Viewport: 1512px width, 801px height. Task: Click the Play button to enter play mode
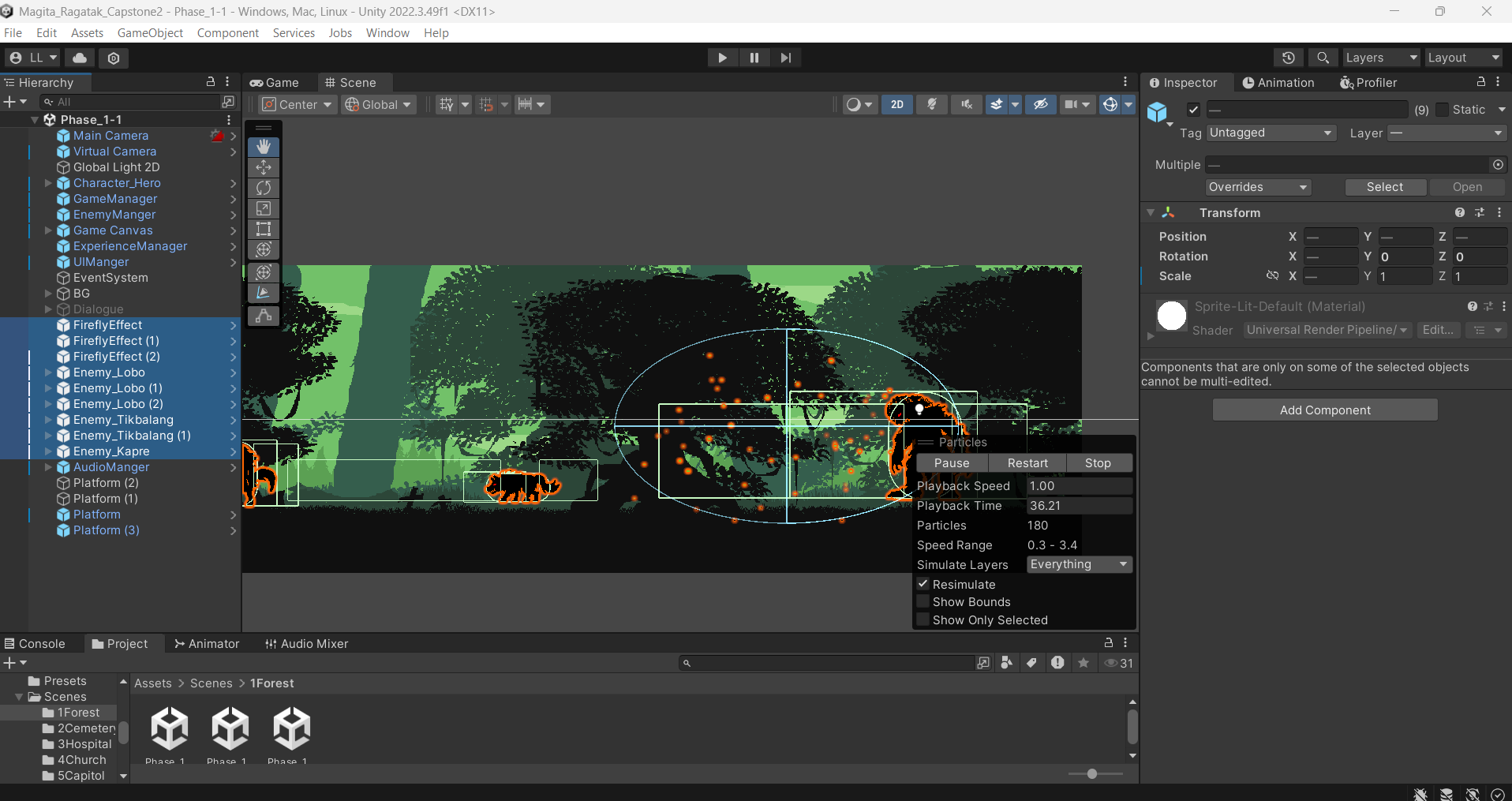[722, 58]
